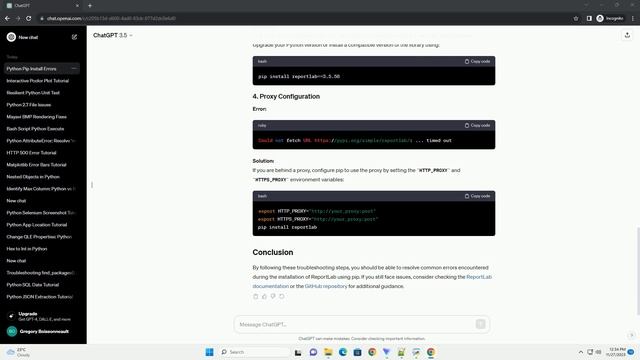Click the copy response clipboard icon

[256, 296]
